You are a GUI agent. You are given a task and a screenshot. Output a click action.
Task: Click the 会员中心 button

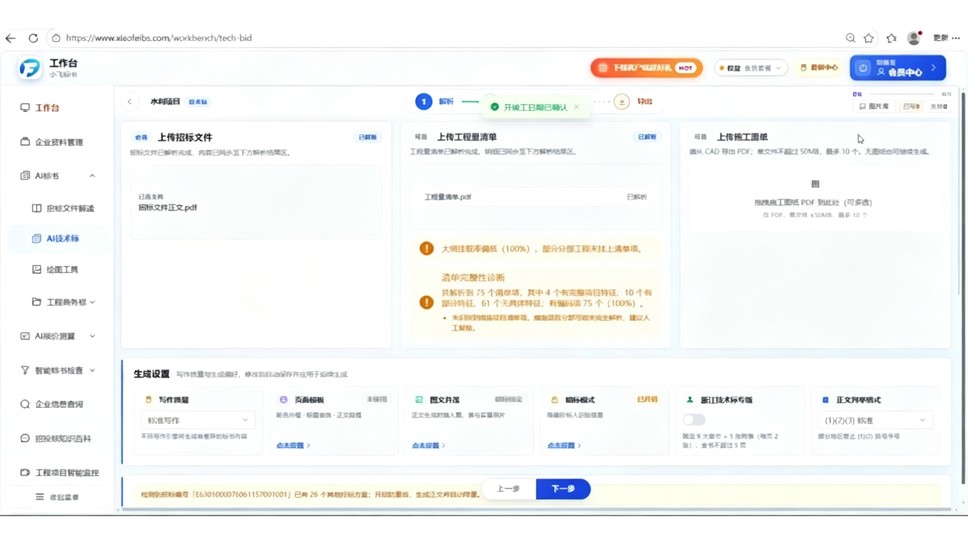coord(898,68)
